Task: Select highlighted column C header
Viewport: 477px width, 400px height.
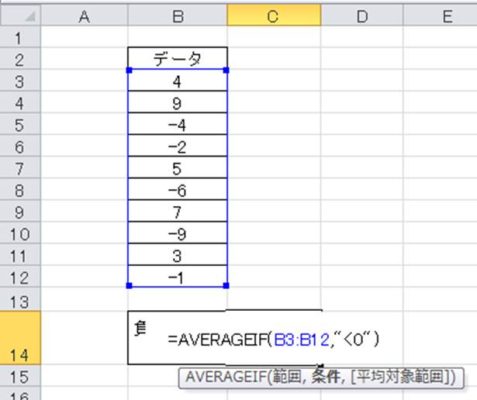Action: pyautogui.click(x=274, y=16)
